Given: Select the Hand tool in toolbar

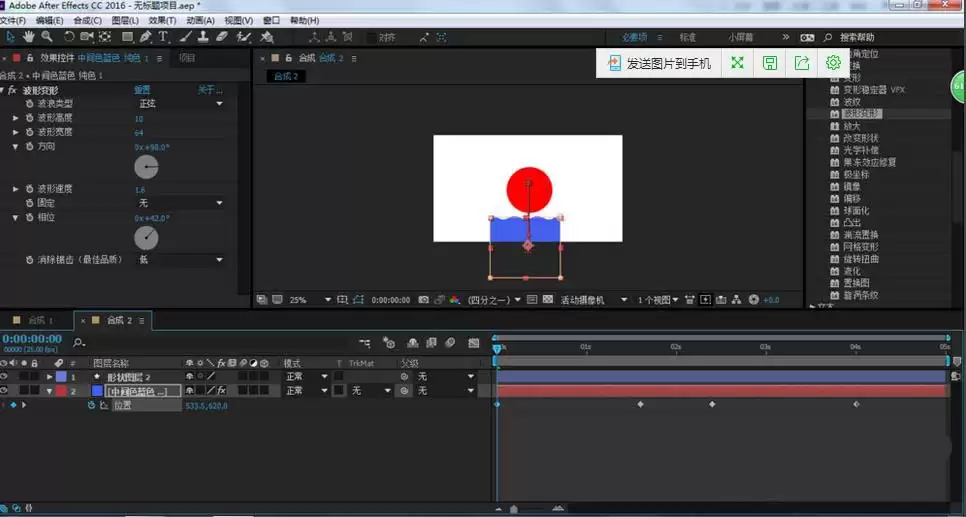Looking at the screenshot, I should [x=29, y=37].
